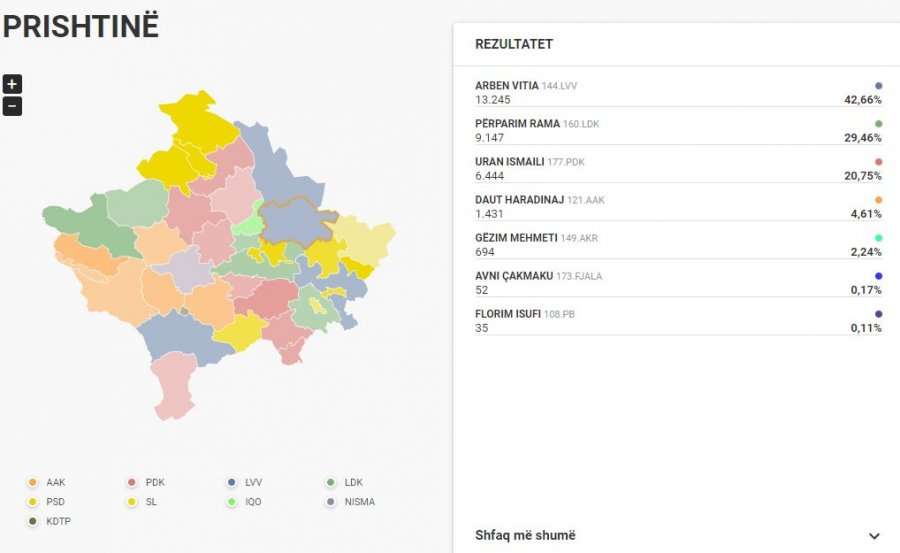Click the orange dot beside Daut Haradinaj

point(878,200)
